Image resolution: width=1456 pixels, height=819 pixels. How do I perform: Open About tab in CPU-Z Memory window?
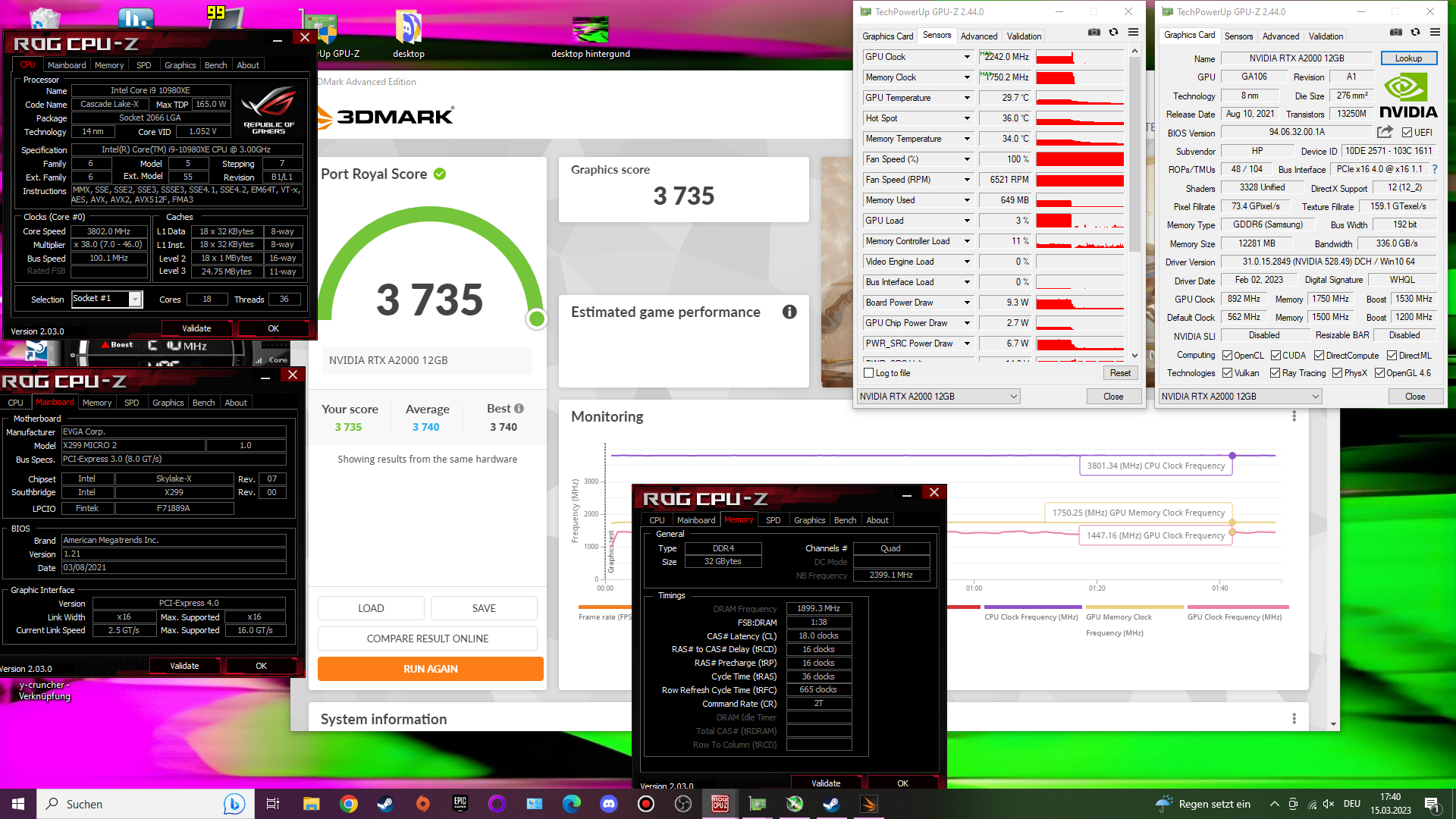point(877,520)
